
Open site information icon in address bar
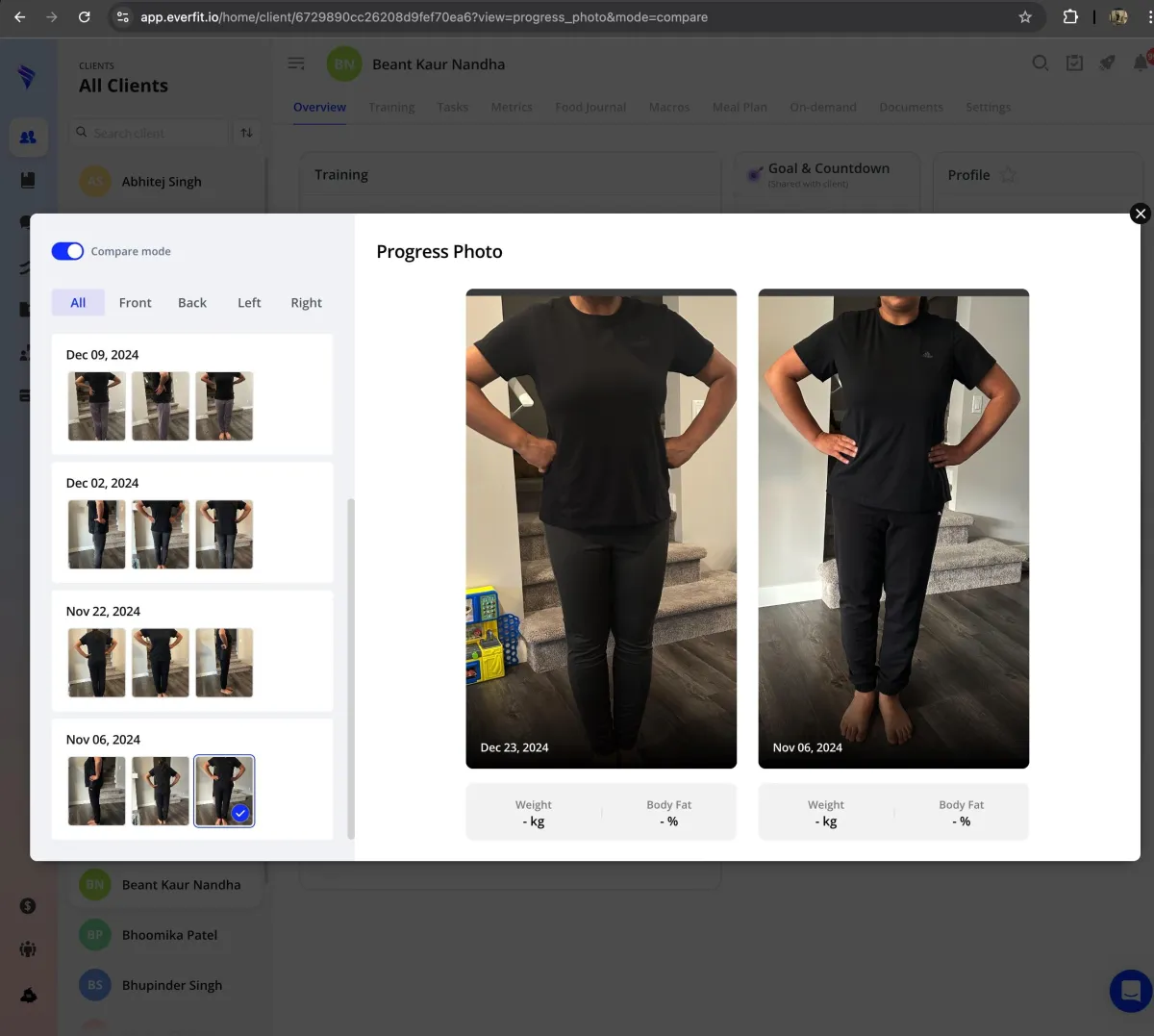(x=123, y=17)
